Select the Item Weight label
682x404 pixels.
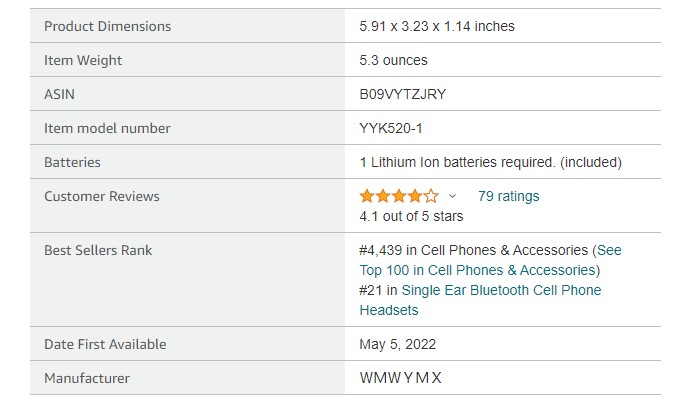[x=83, y=60]
